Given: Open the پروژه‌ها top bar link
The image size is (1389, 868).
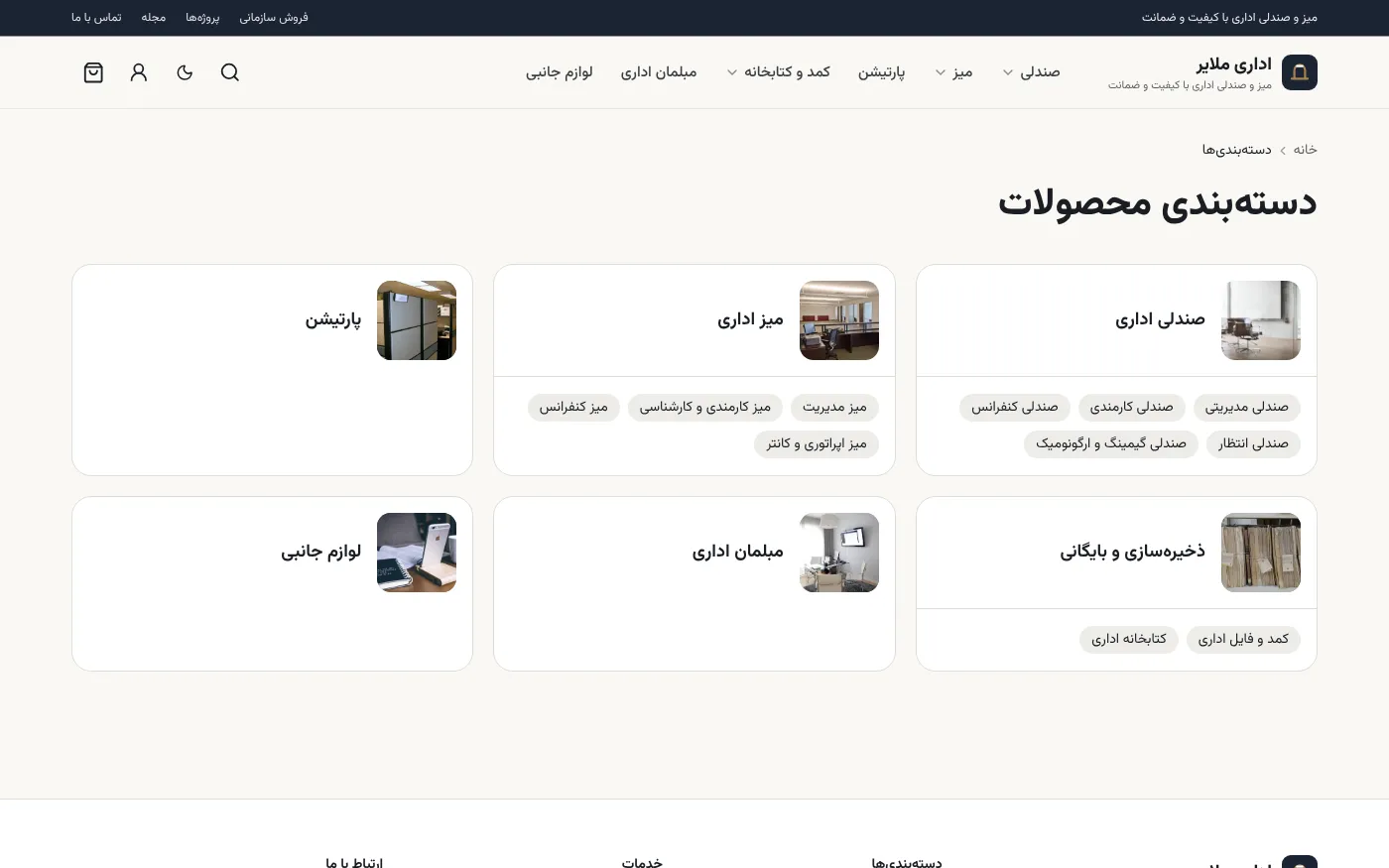Looking at the screenshot, I should tap(202, 18).
